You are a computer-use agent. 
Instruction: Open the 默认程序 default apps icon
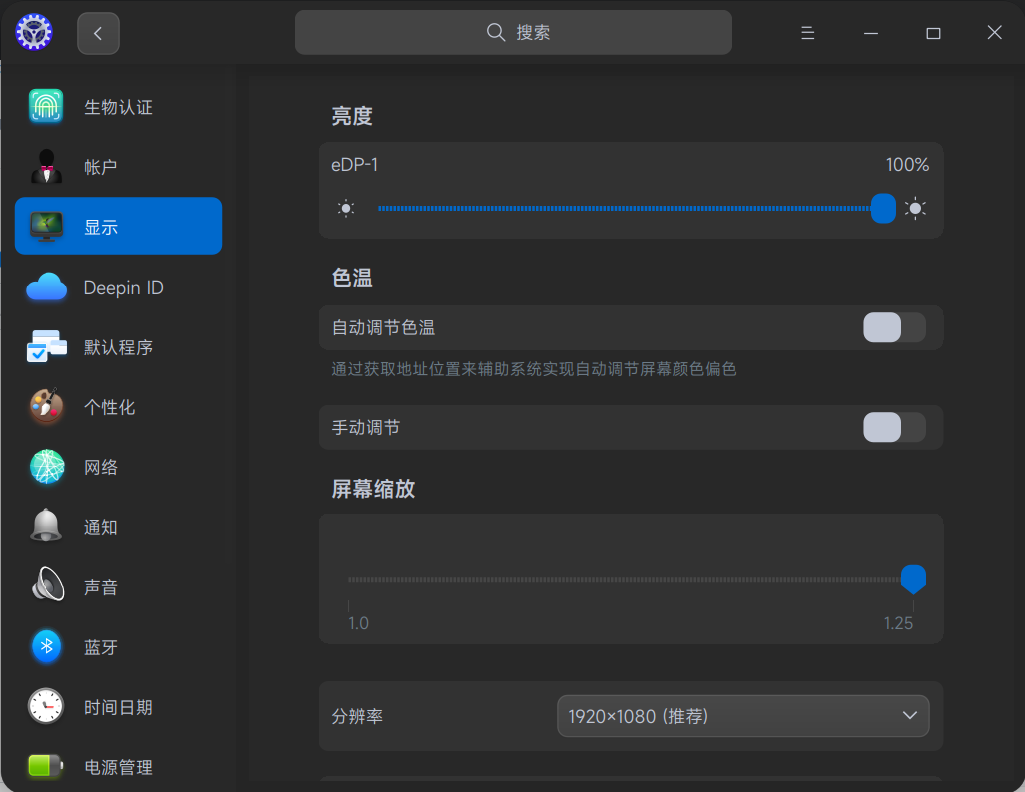click(45, 347)
